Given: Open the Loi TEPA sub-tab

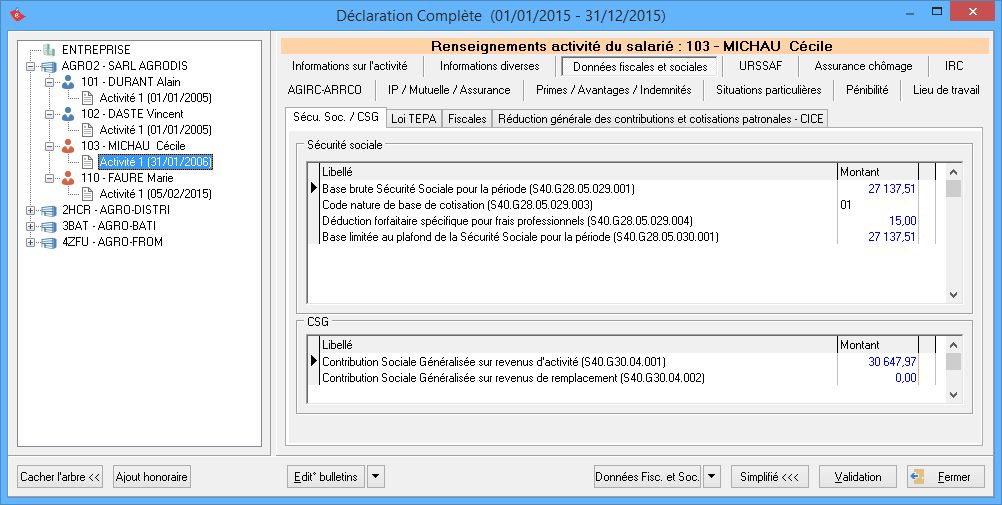Looking at the screenshot, I should click(x=414, y=118).
